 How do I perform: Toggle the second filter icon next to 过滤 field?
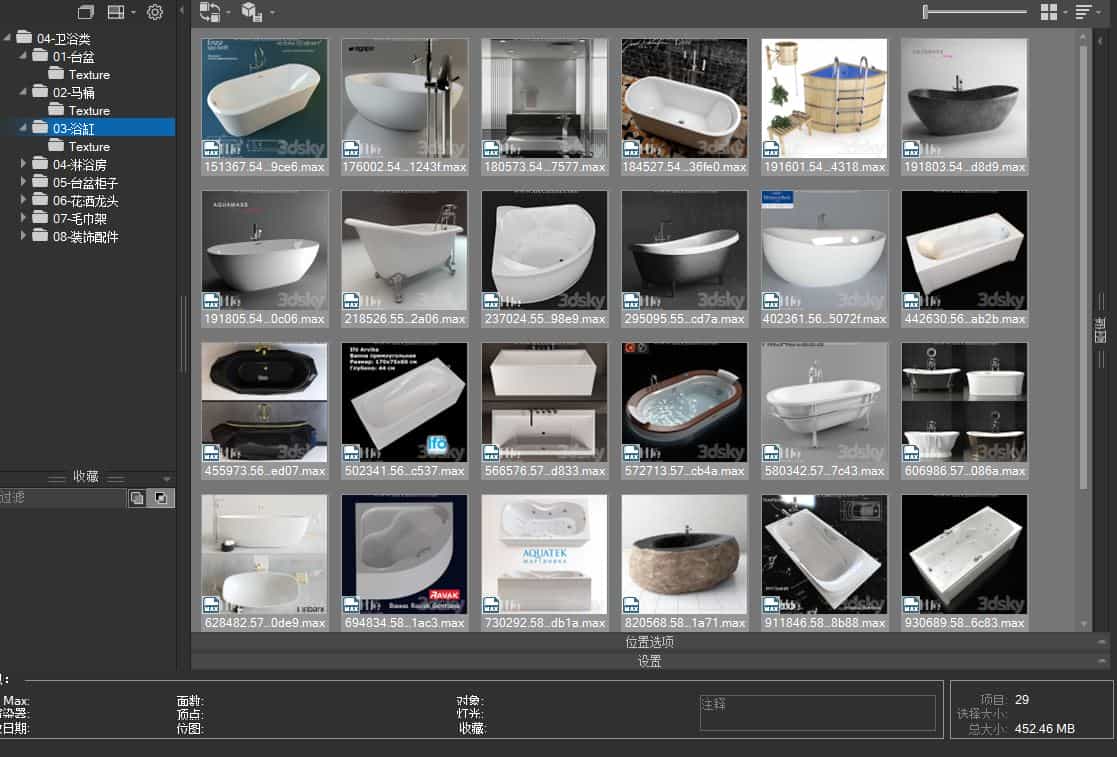(x=160, y=497)
